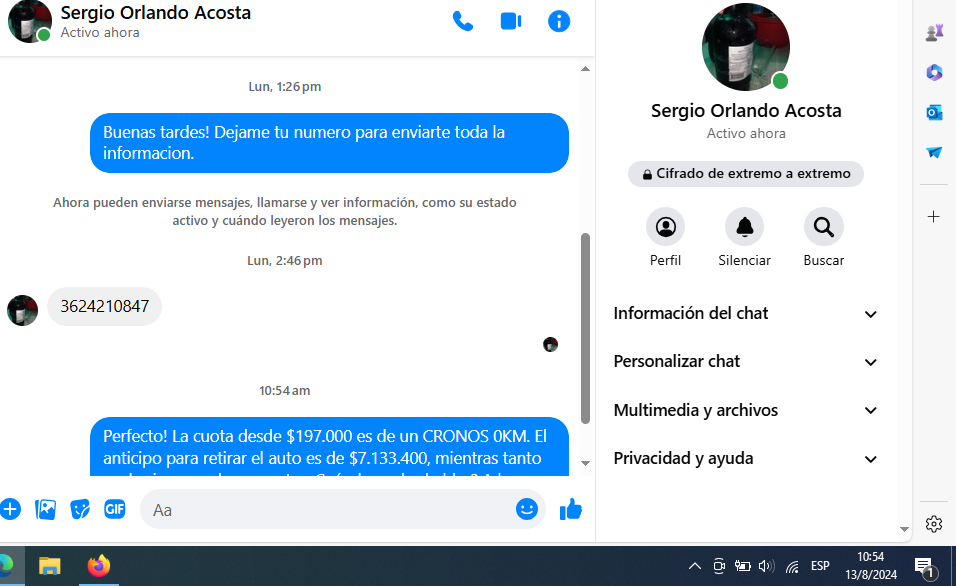The width and height of the screenshot is (956, 586).
Task: Search the conversation with Buscar
Action: [823, 228]
